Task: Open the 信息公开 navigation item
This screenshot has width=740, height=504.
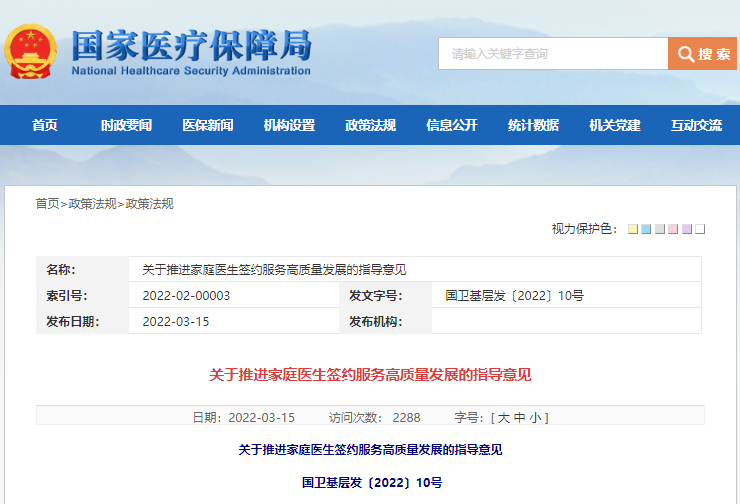Action: pos(452,125)
